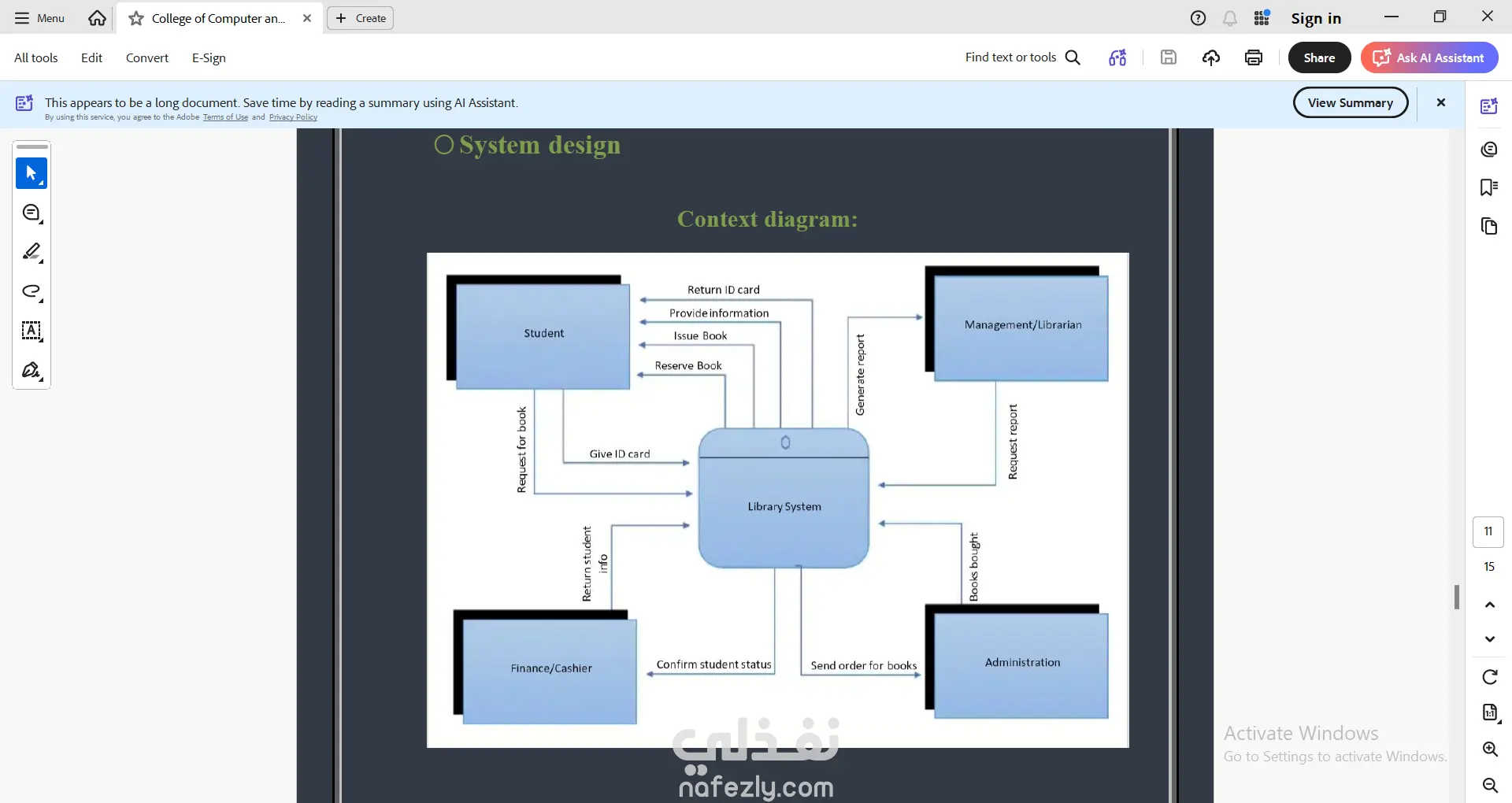Select the Add text box tool
Screen dimensions: 1512x803
coord(31,331)
